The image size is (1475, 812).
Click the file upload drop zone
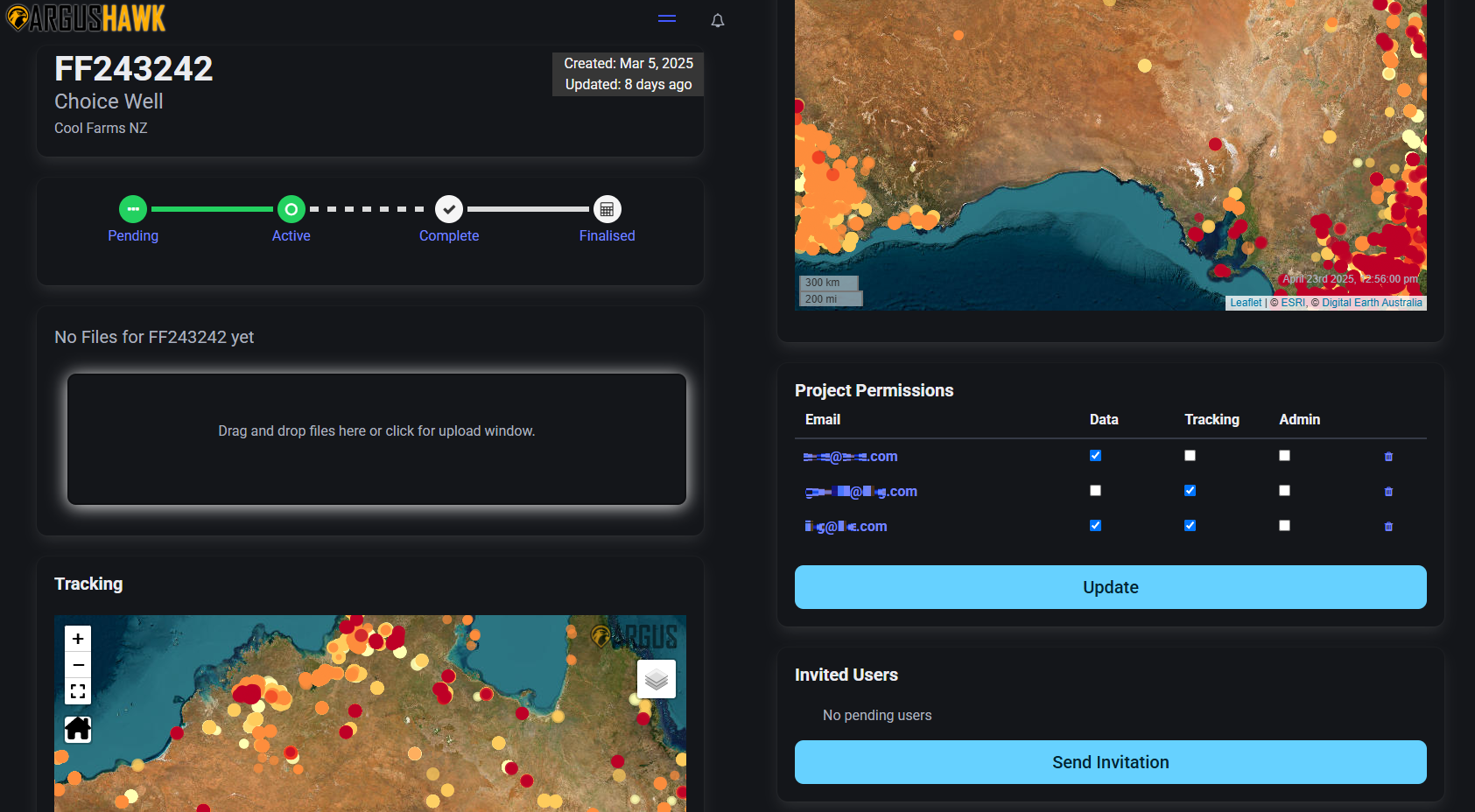376,439
